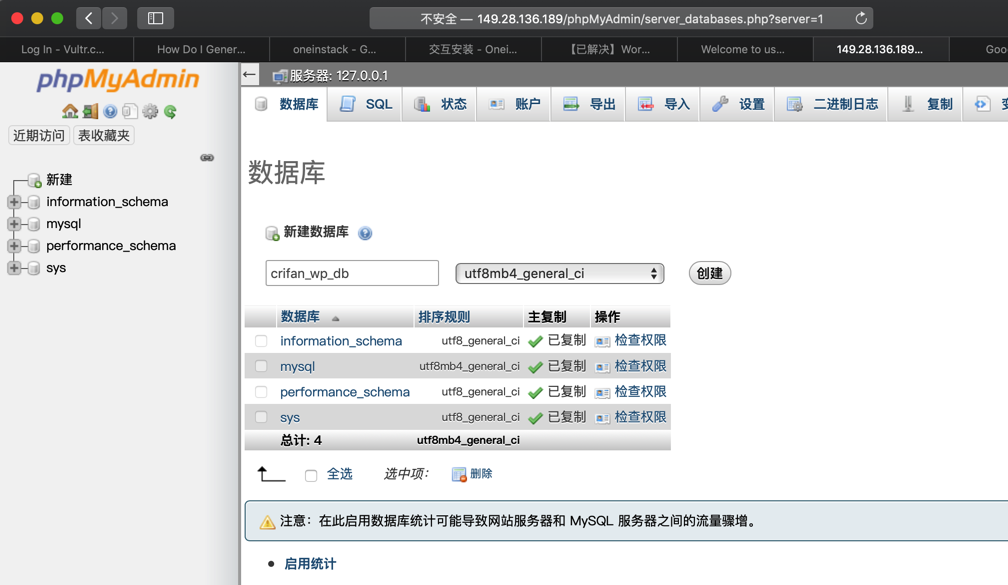This screenshot has height=585, width=1008.
Task: Click privileges icon in information_schema row
Action: click(602, 341)
